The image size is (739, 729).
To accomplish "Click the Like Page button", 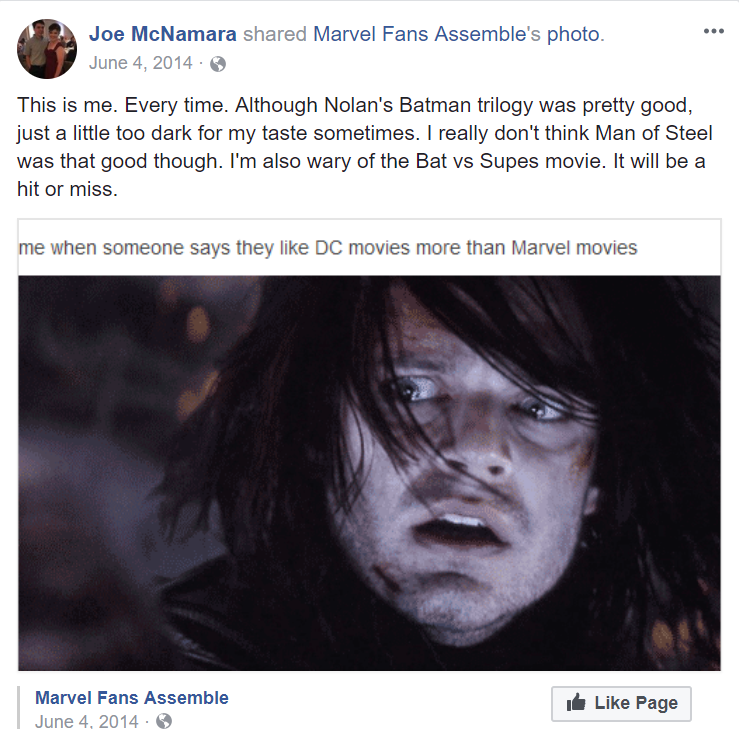I will coord(621,703).
